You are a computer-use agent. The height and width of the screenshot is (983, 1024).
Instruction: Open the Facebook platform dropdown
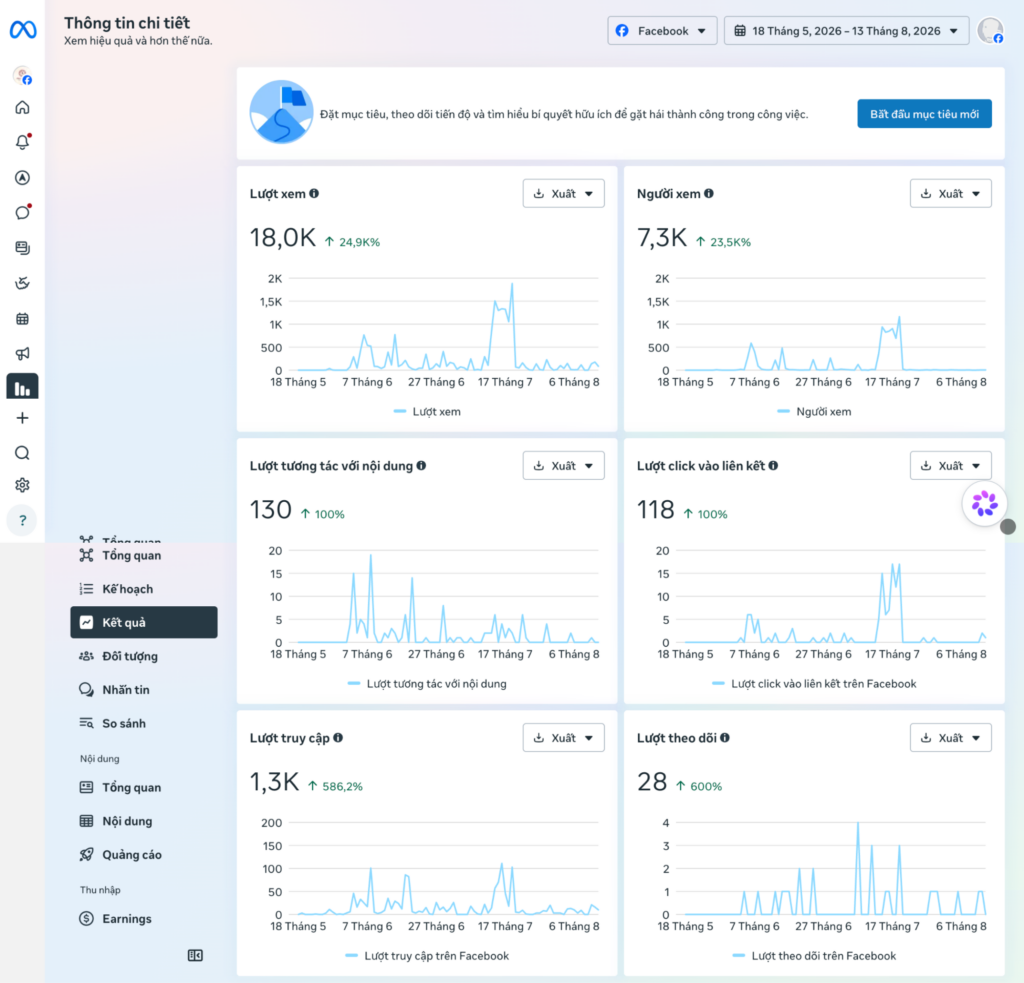tap(662, 31)
